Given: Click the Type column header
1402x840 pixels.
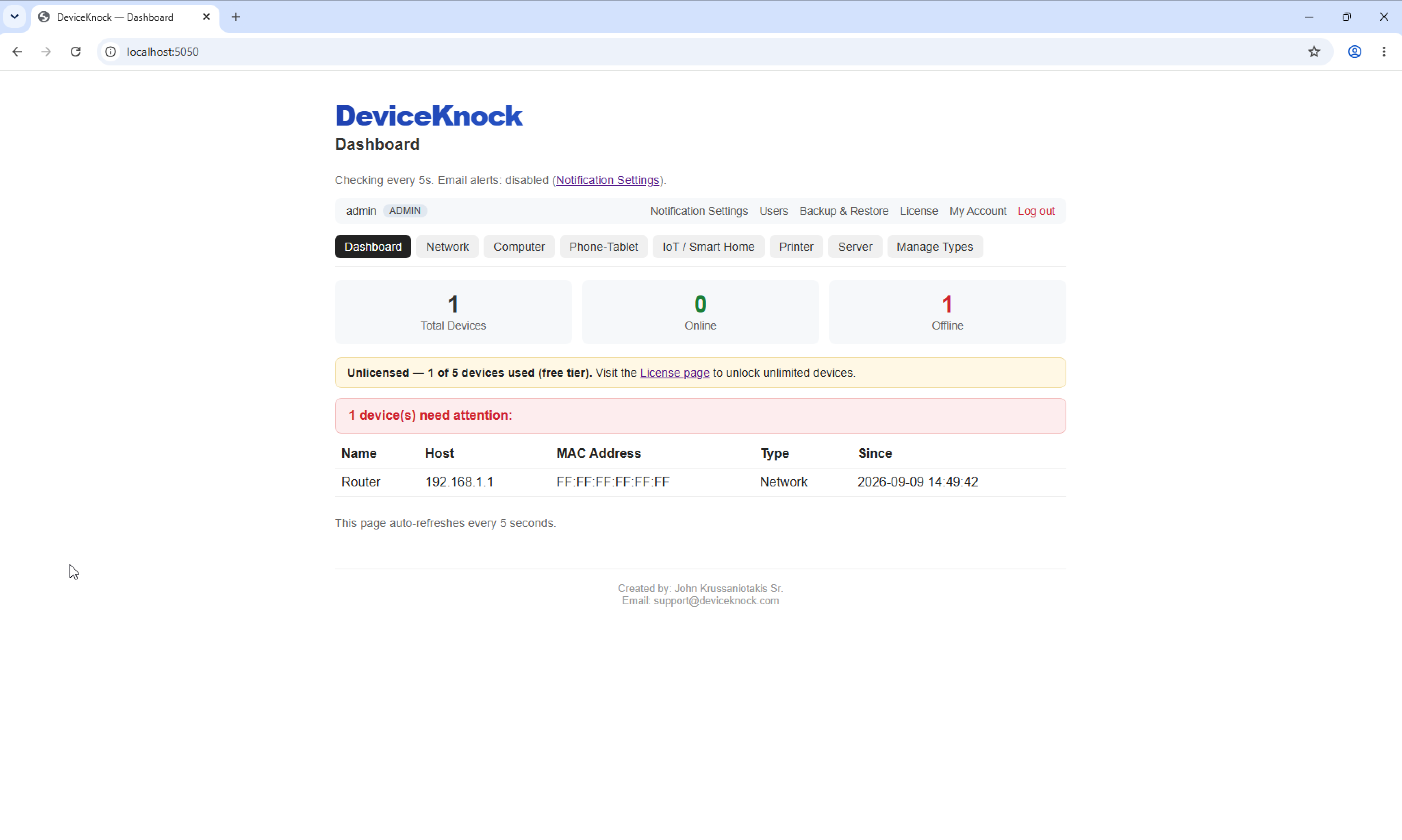Looking at the screenshot, I should pos(774,454).
